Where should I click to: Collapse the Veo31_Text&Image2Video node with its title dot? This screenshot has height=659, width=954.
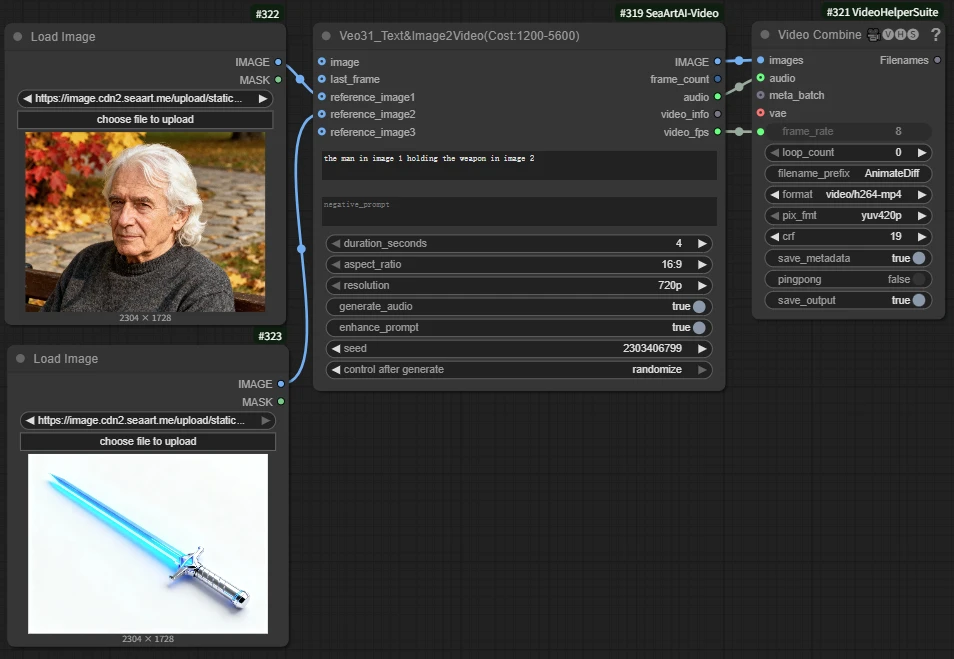pyautogui.click(x=326, y=36)
